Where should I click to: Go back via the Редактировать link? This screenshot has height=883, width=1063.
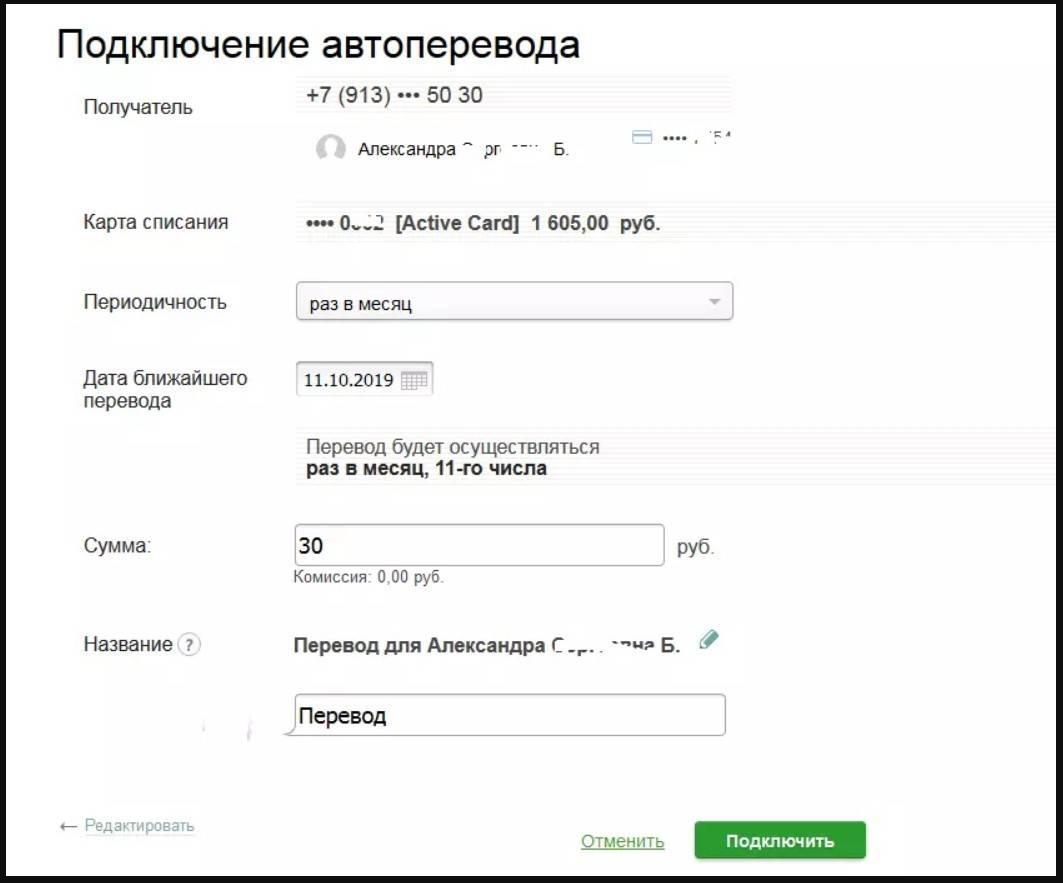(139, 826)
